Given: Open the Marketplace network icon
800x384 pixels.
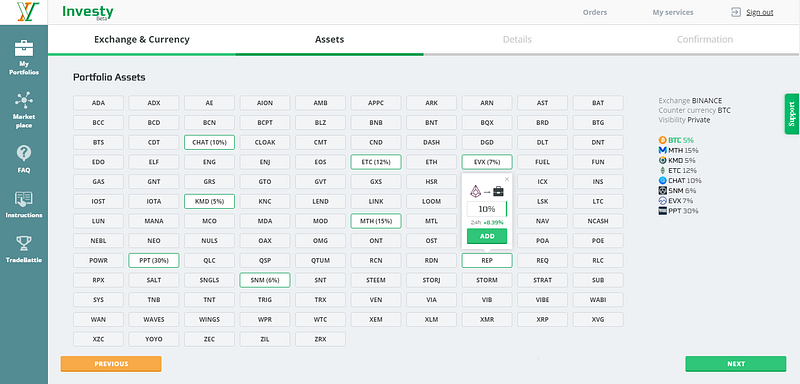Looking at the screenshot, I should click(24, 100).
